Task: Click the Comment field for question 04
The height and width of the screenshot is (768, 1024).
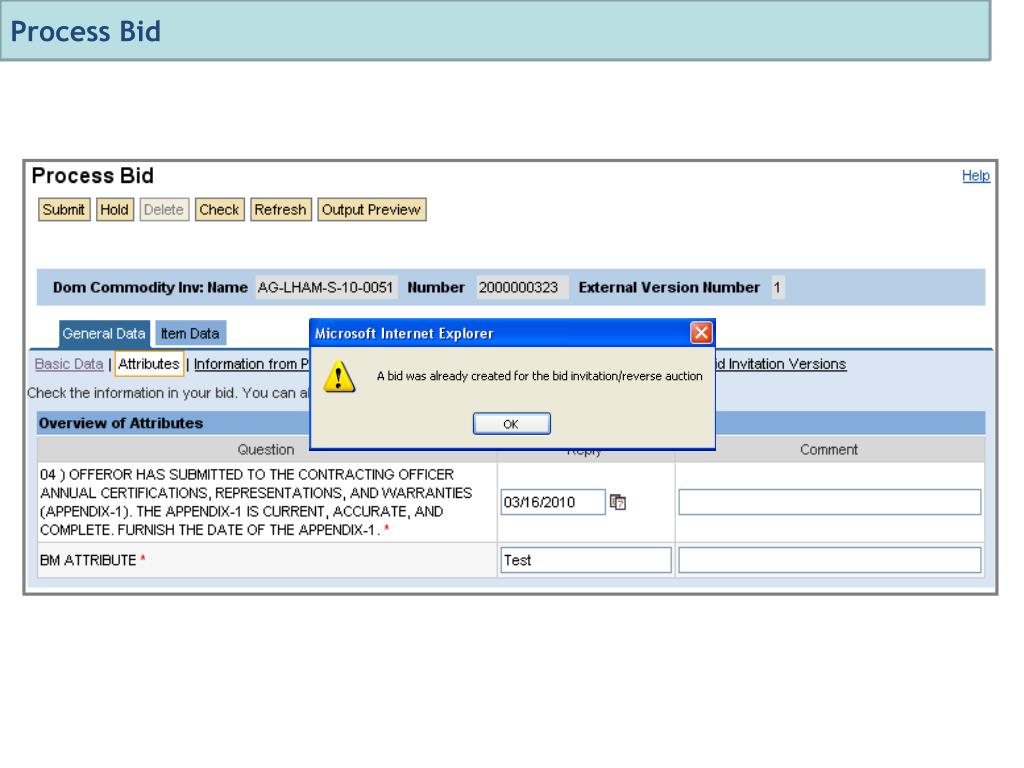Action: tap(829, 502)
